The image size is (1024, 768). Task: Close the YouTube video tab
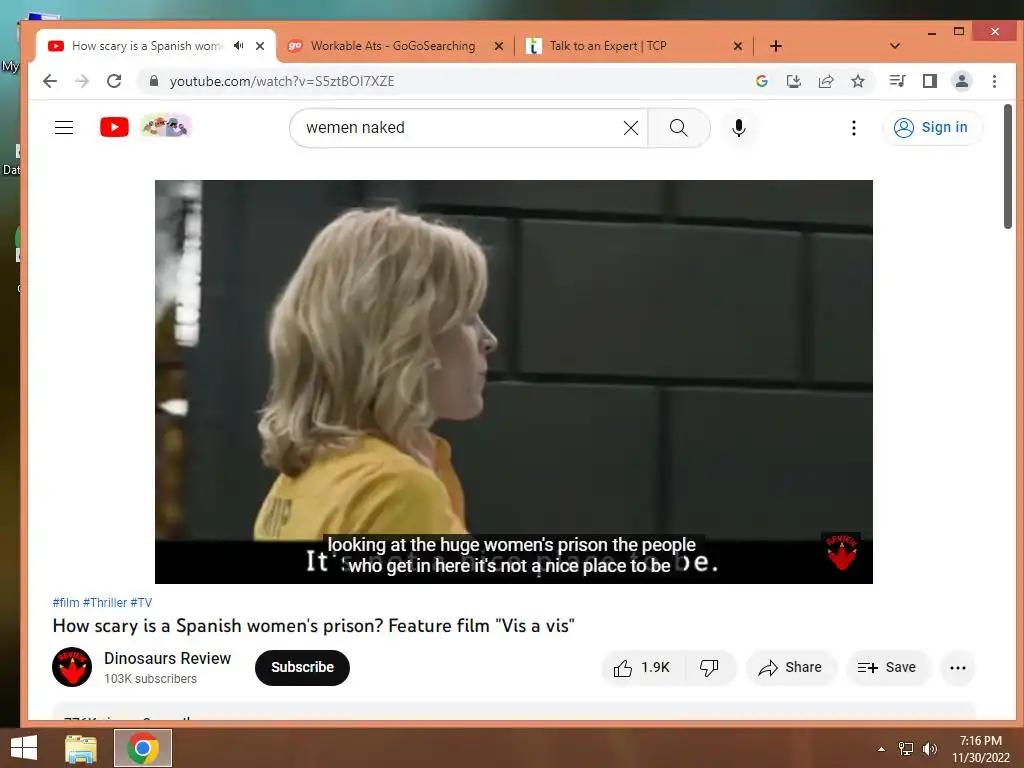[x=260, y=46]
